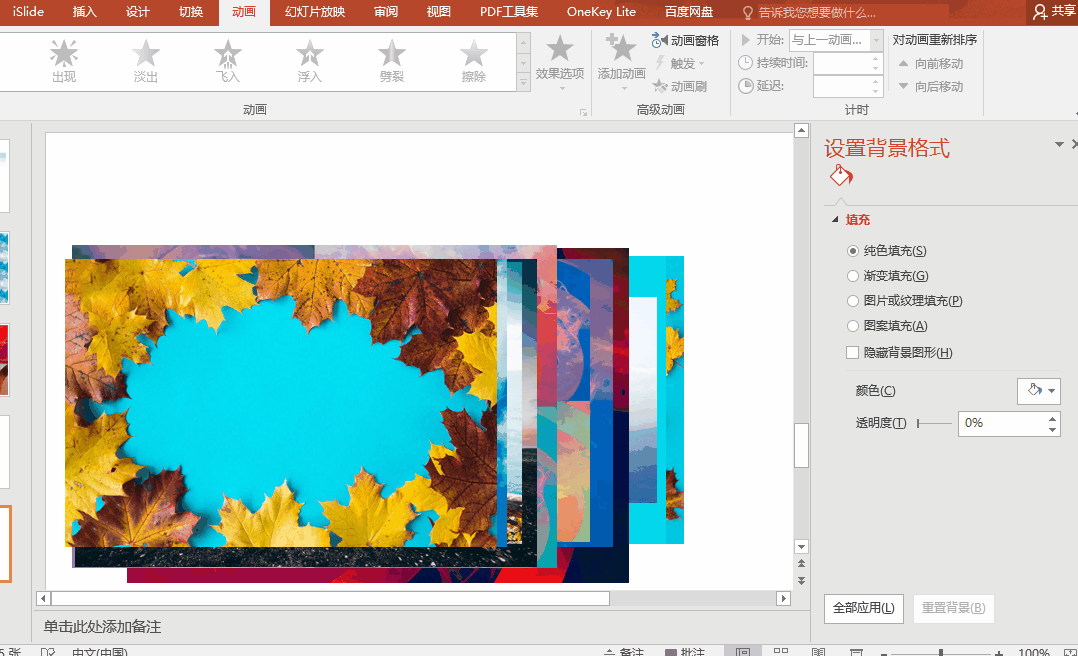Expand the animation gallery more arrow
Image resolution: width=1078 pixels, height=656 pixels.
(x=523, y=83)
